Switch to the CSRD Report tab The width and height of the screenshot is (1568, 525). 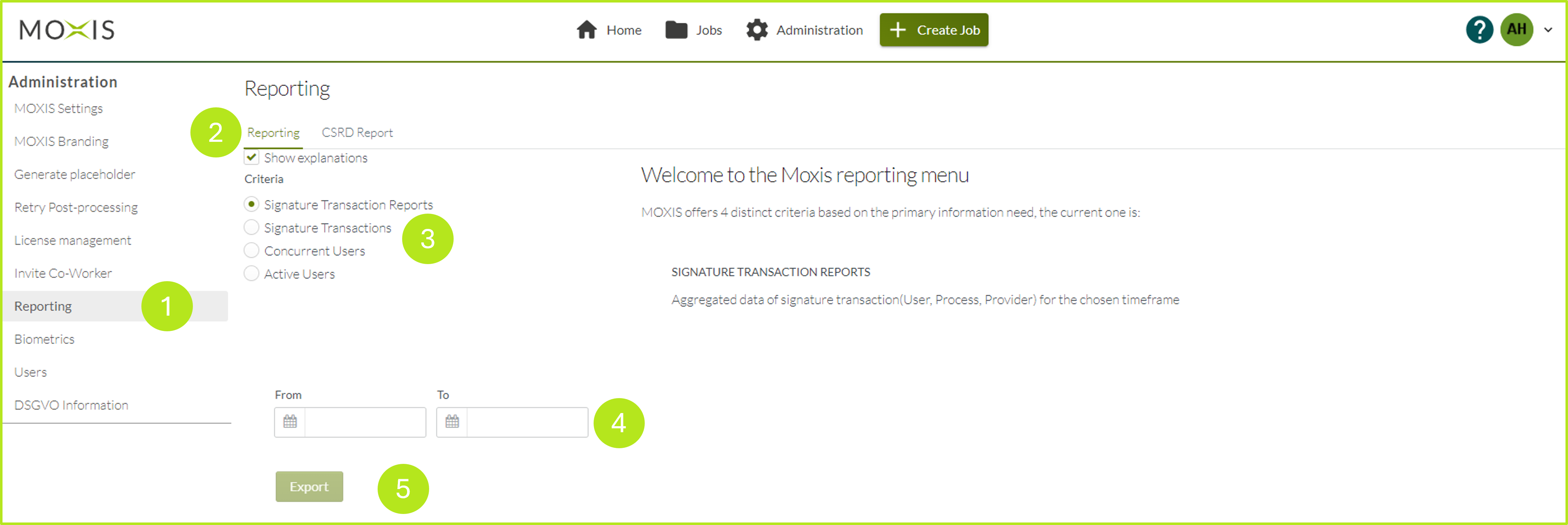[x=357, y=132]
